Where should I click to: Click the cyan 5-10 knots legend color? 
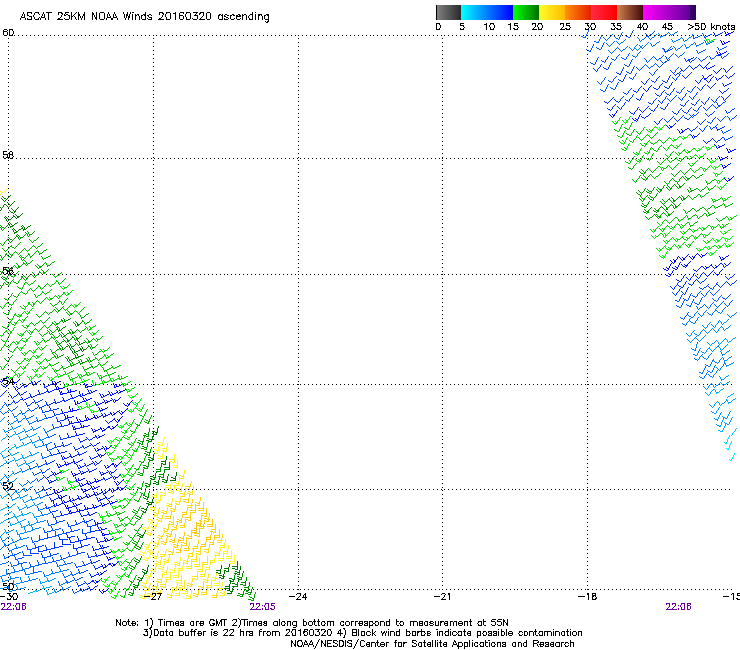(474, 12)
